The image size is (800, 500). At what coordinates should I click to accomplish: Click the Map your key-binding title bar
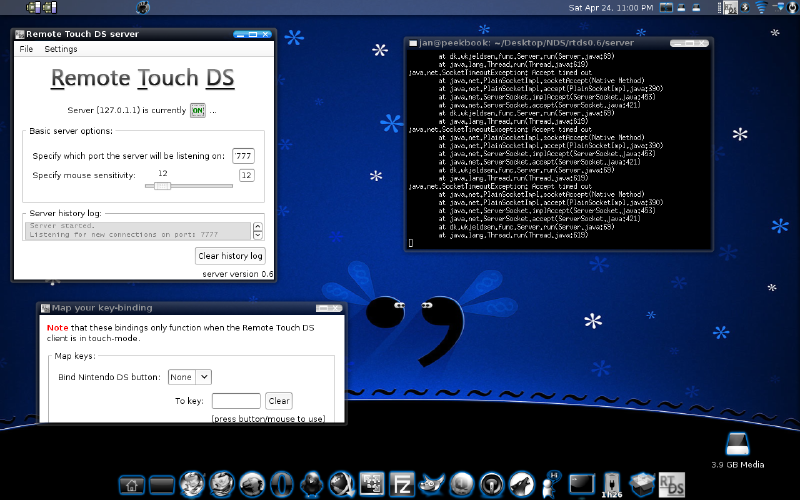192,308
